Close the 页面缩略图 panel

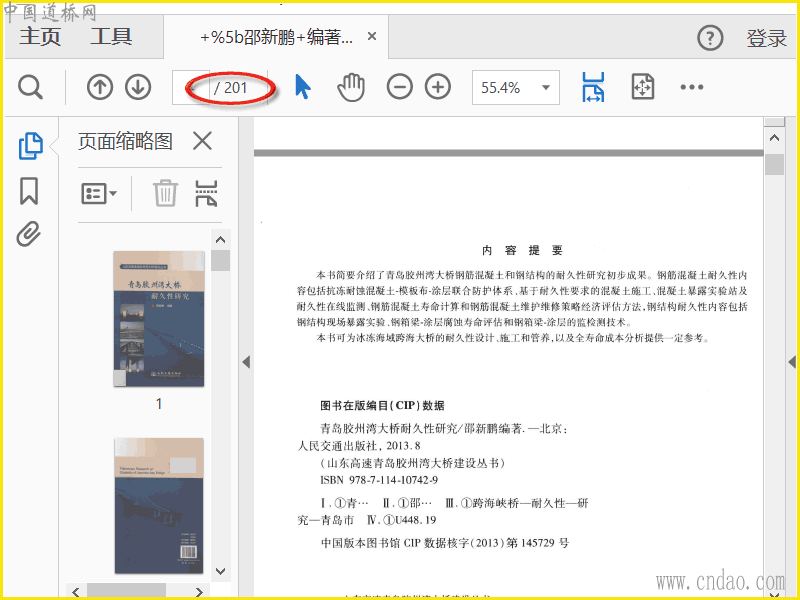pyautogui.click(x=203, y=141)
